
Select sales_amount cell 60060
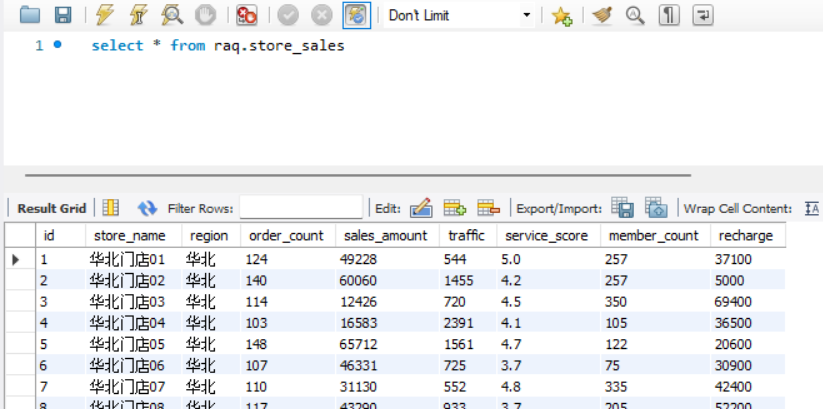pos(387,280)
